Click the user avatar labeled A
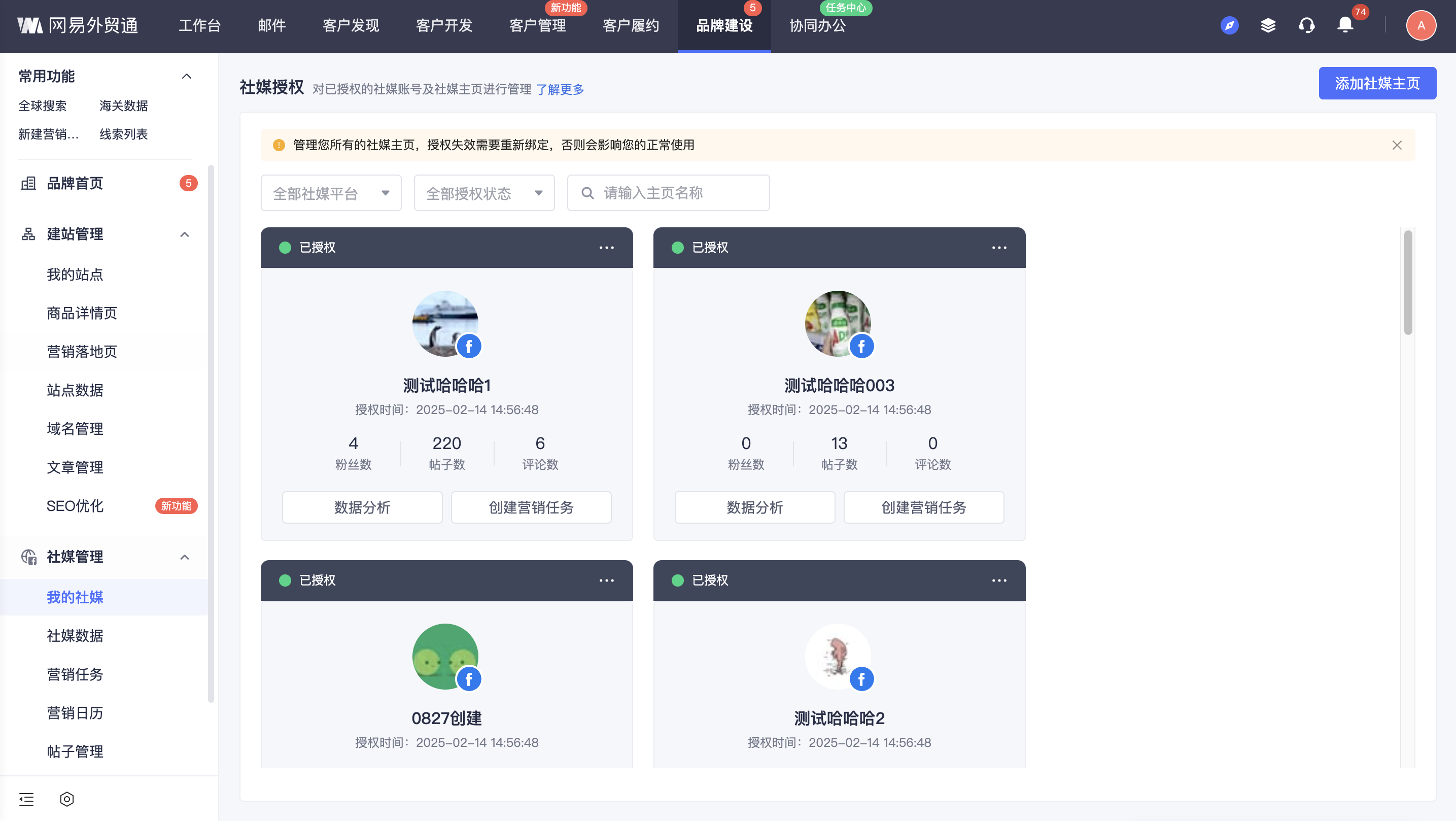 click(1420, 25)
